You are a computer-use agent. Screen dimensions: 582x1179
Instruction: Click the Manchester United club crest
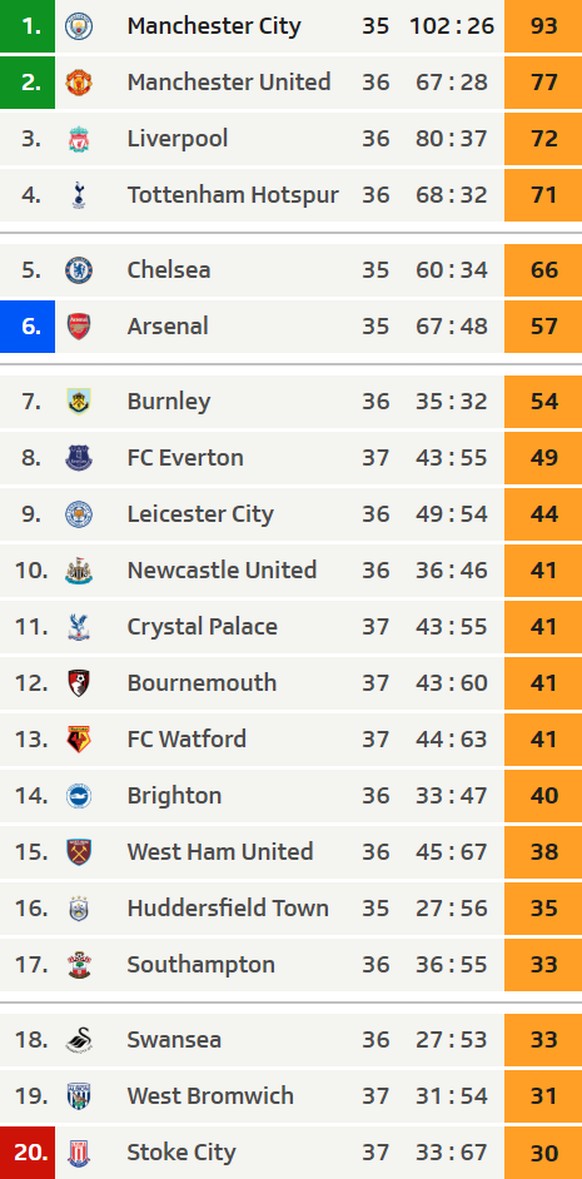coord(79,83)
